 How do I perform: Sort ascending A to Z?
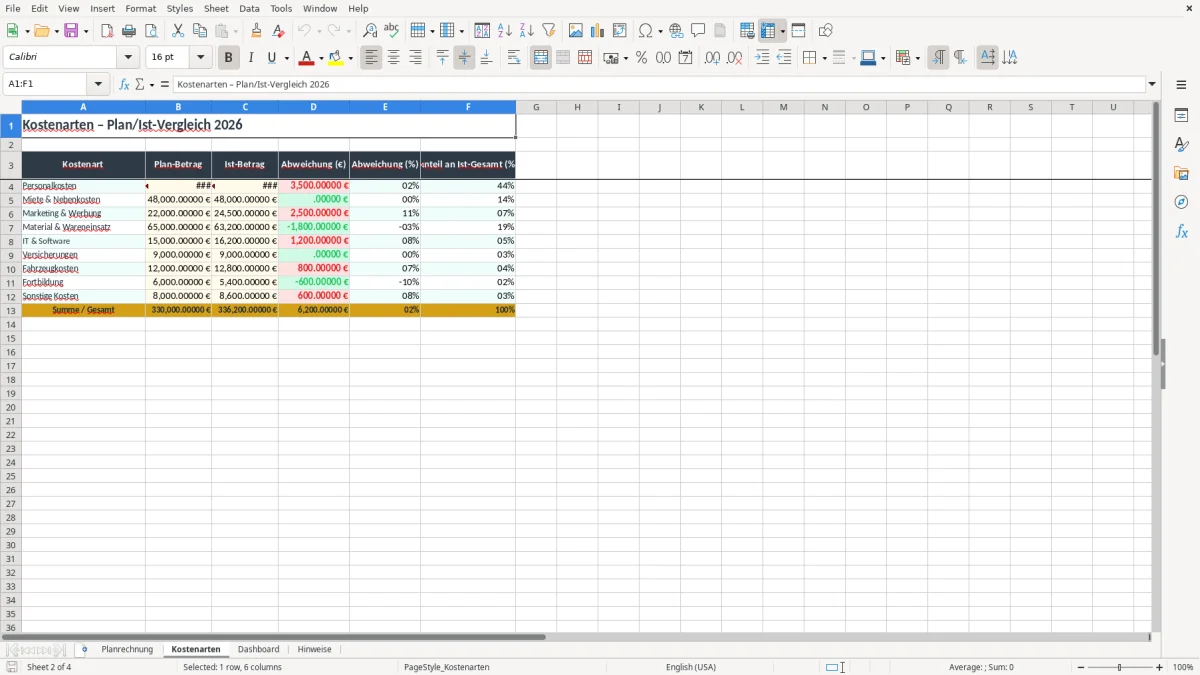[505, 31]
